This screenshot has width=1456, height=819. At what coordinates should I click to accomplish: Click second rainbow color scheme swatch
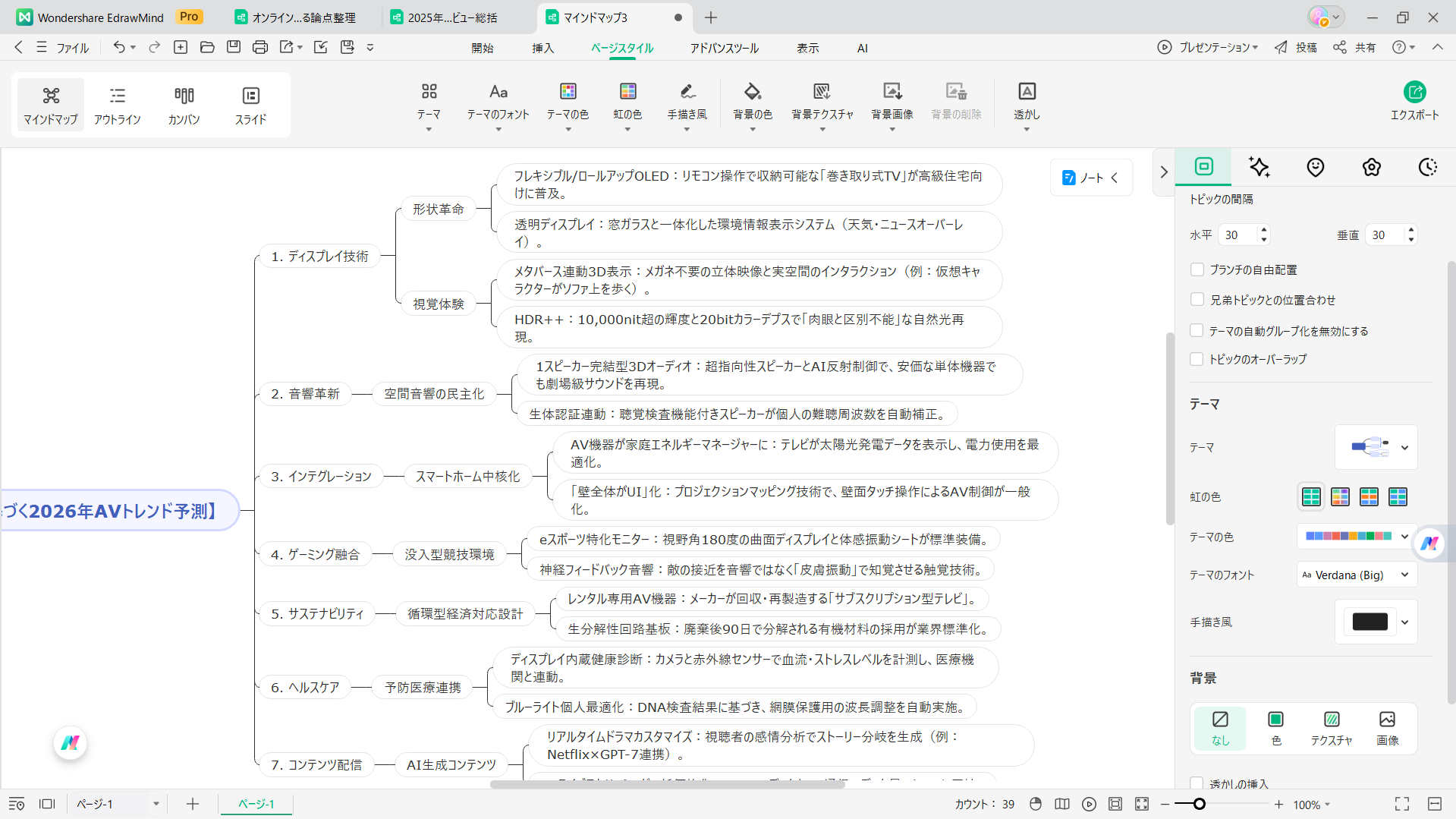pyautogui.click(x=1340, y=497)
